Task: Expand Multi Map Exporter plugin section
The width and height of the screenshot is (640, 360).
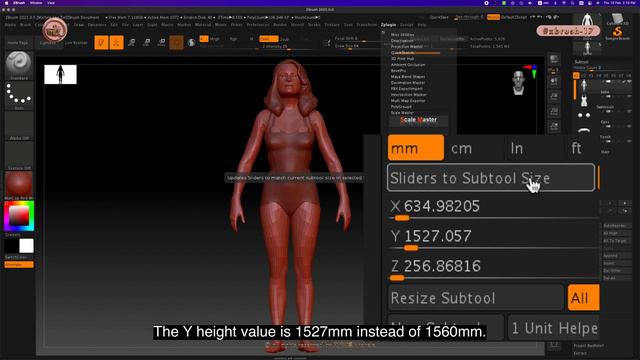Action: click(408, 101)
